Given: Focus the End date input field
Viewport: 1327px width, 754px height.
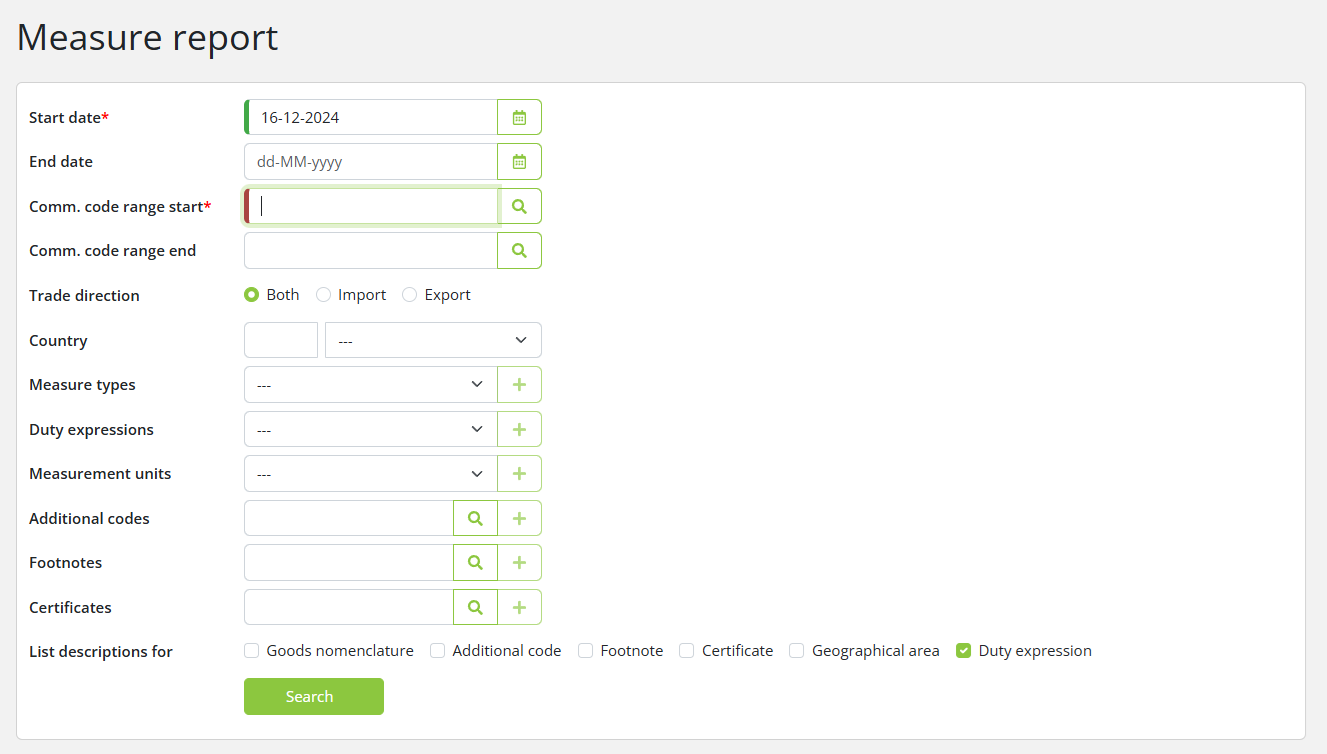Looking at the screenshot, I should 371,162.
